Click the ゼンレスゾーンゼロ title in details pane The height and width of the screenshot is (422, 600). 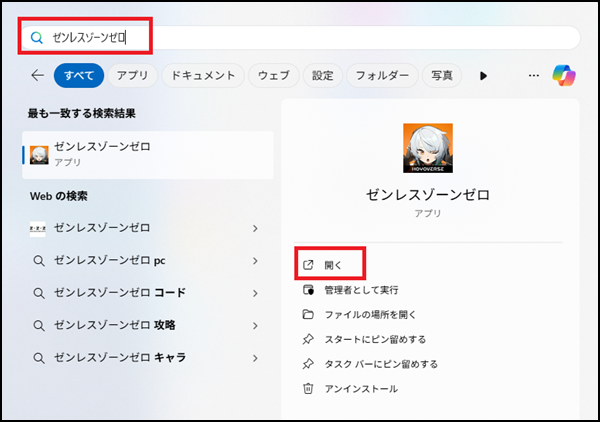[428, 195]
